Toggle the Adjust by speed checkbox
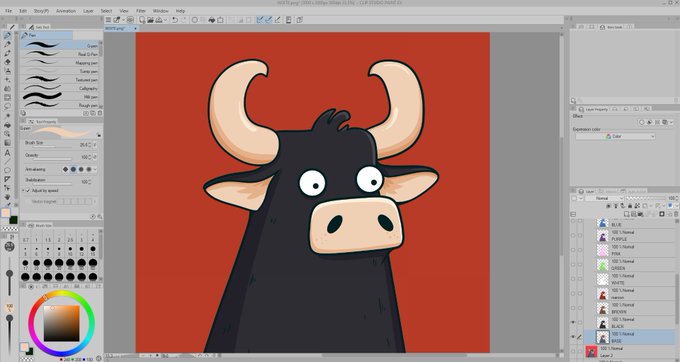This screenshot has width=680, height=362. pos(28,190)
